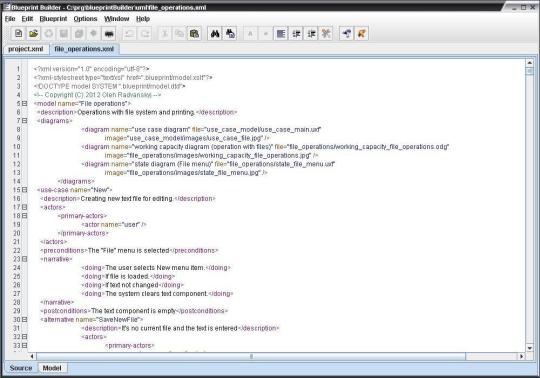Click the Format text lines icon

(281, 34)
